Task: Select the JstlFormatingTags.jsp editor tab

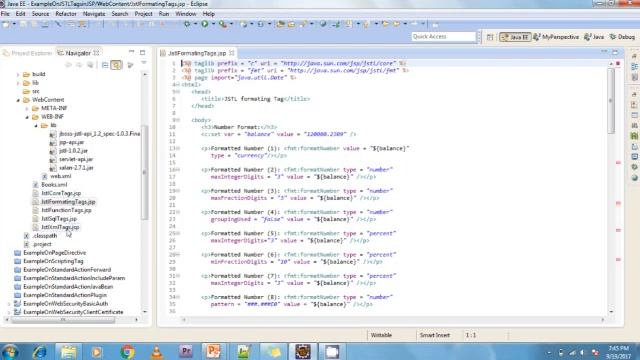Action: (197, 53)
